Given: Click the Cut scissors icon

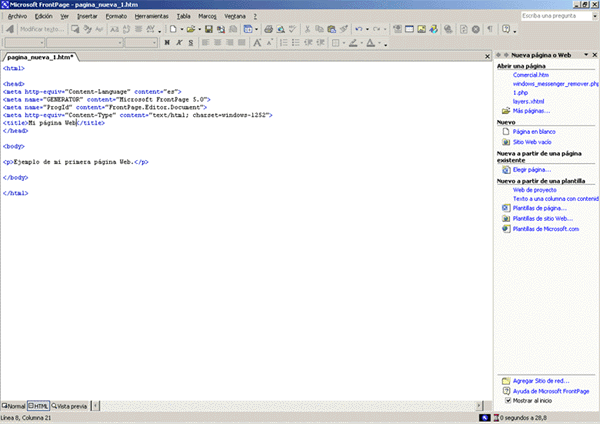Looking at the screenshot, I should pyautogui.click(x=307, y=29).
